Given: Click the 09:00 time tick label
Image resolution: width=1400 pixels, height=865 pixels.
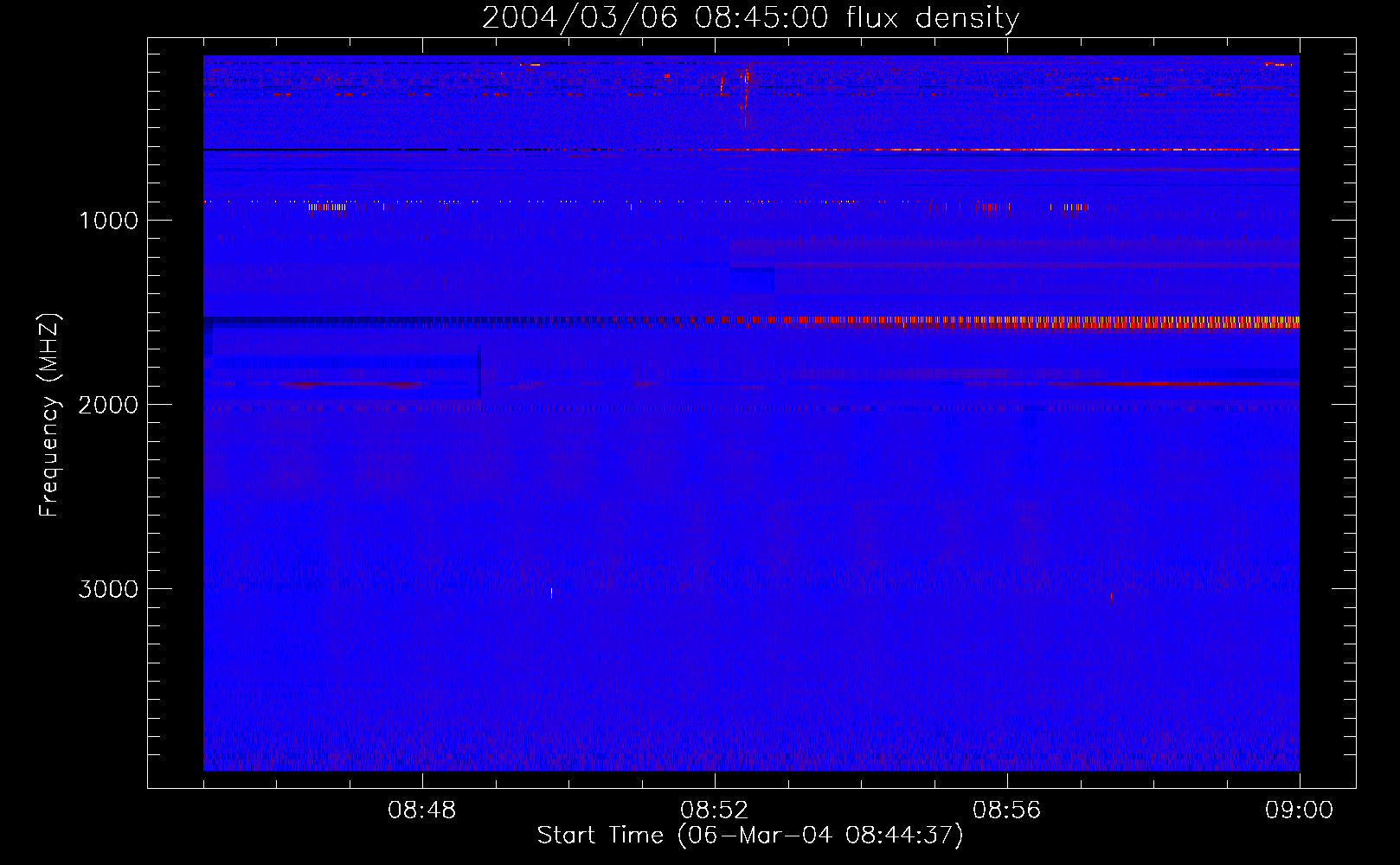Looking at the screenshot, I should tap(1300, 811).
